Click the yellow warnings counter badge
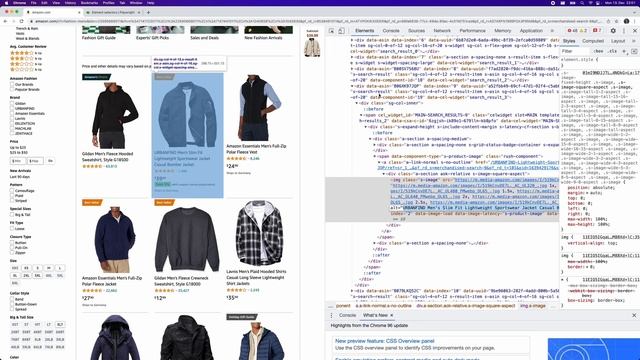The width and height of the screenshot is (640, 360). click(583, 31)
